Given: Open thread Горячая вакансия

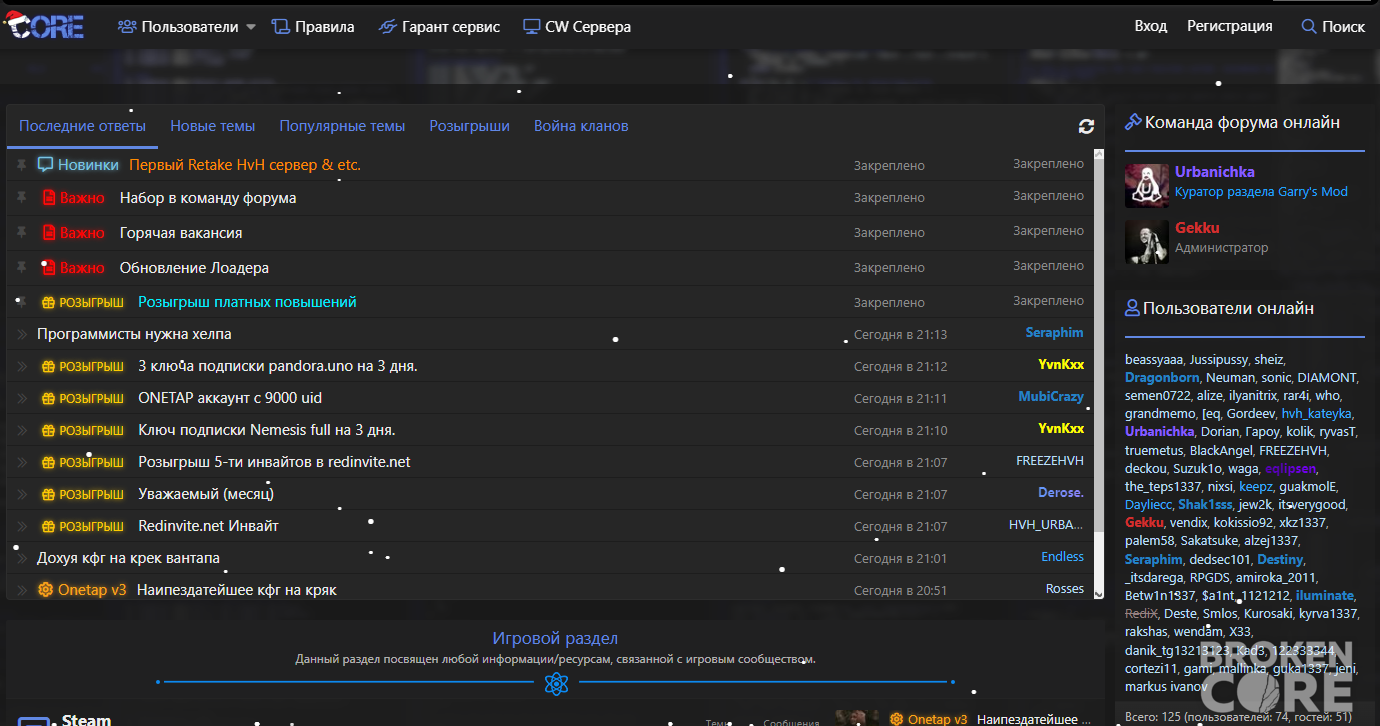Looking at the screenshot, I should (x=181, y=233).
